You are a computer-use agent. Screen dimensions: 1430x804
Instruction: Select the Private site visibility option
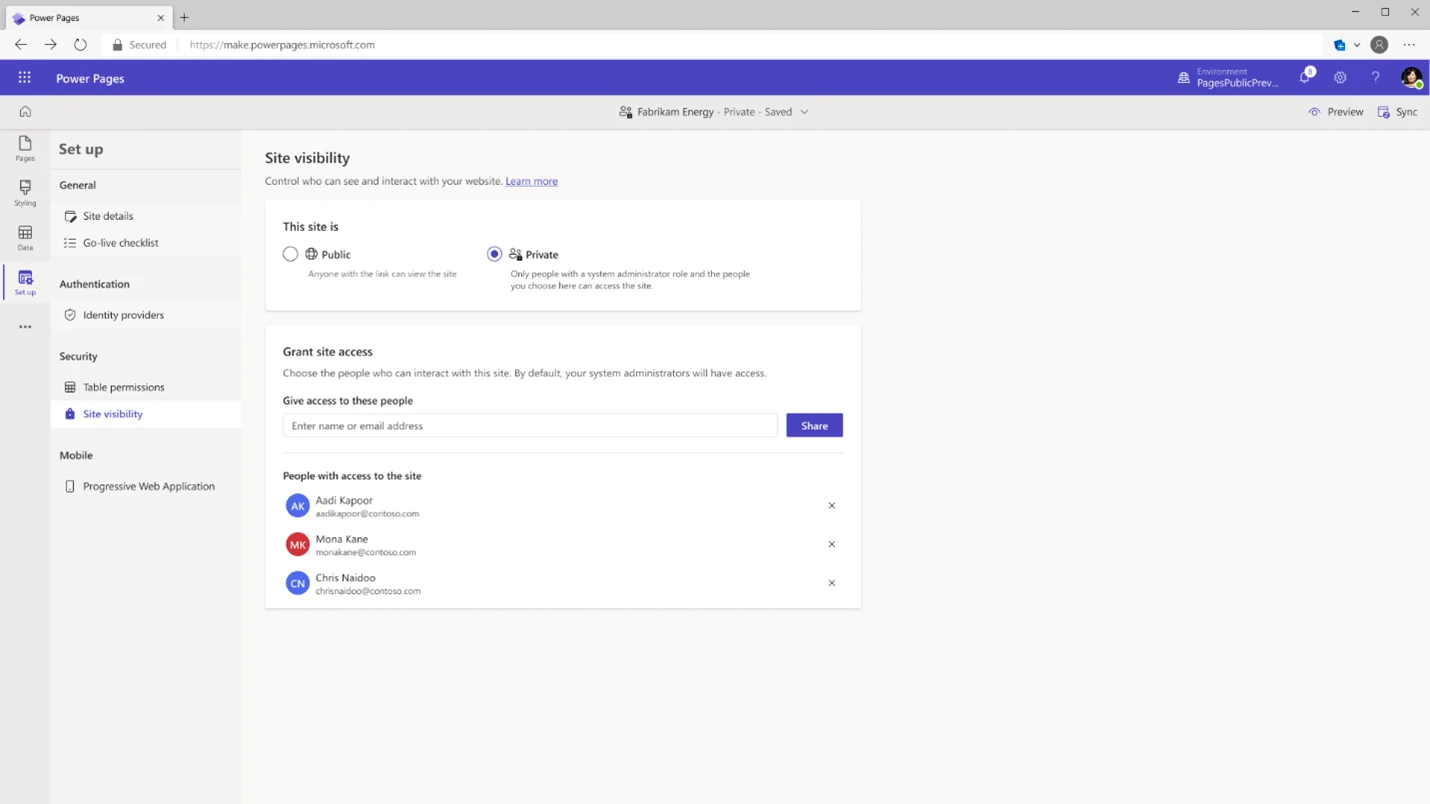[494, 254]
